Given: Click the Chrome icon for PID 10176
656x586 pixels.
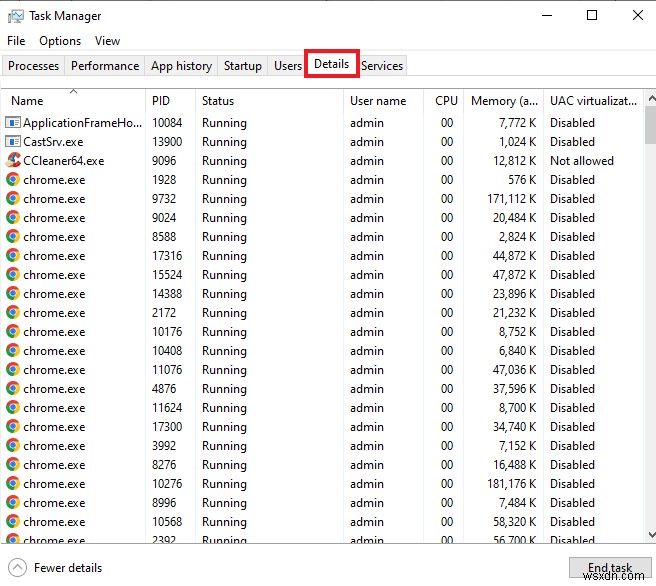Looking at the screenshot, I should tap(13, 332).
